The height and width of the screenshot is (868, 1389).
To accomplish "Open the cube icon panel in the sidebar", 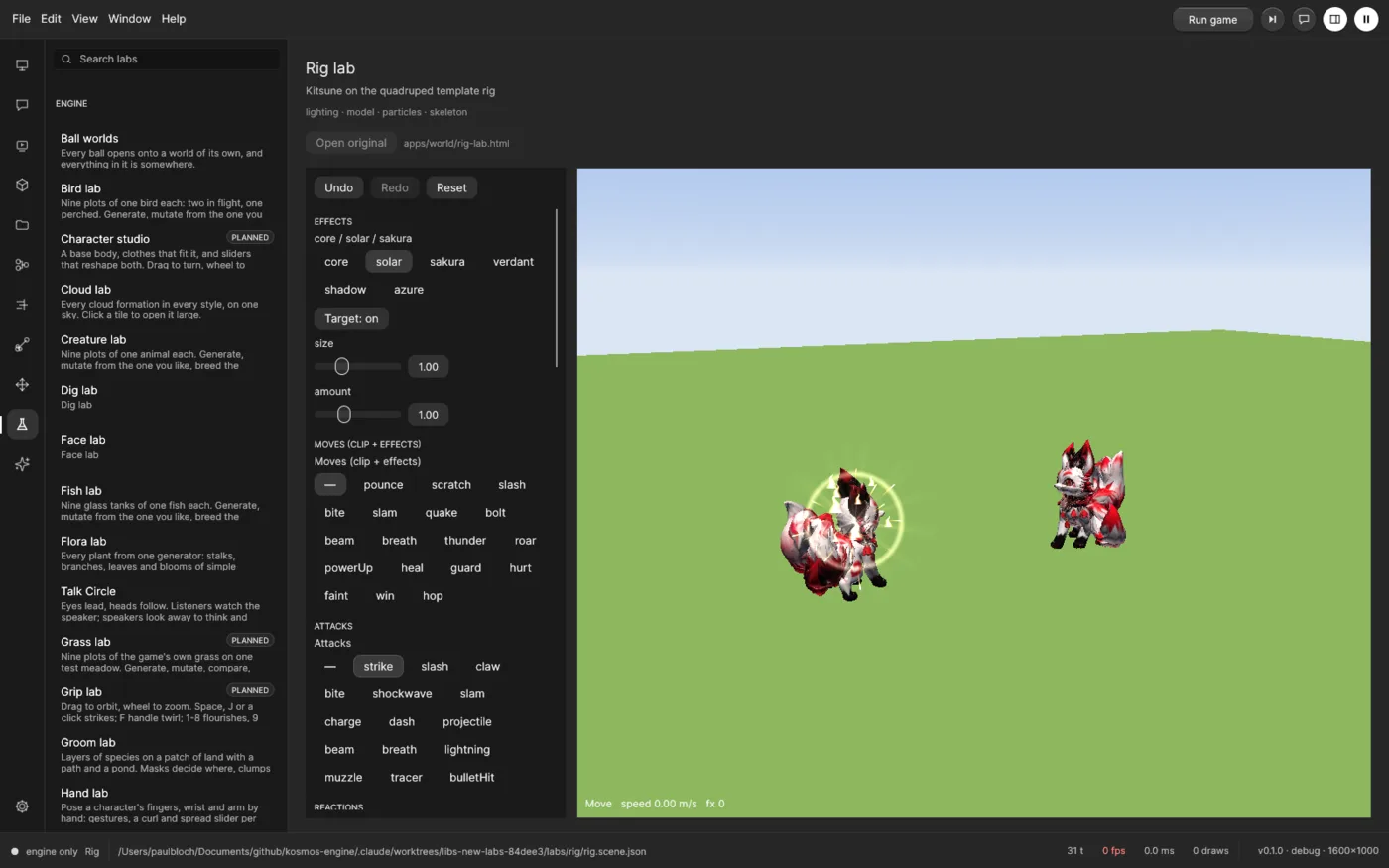I will pos(22,186).
